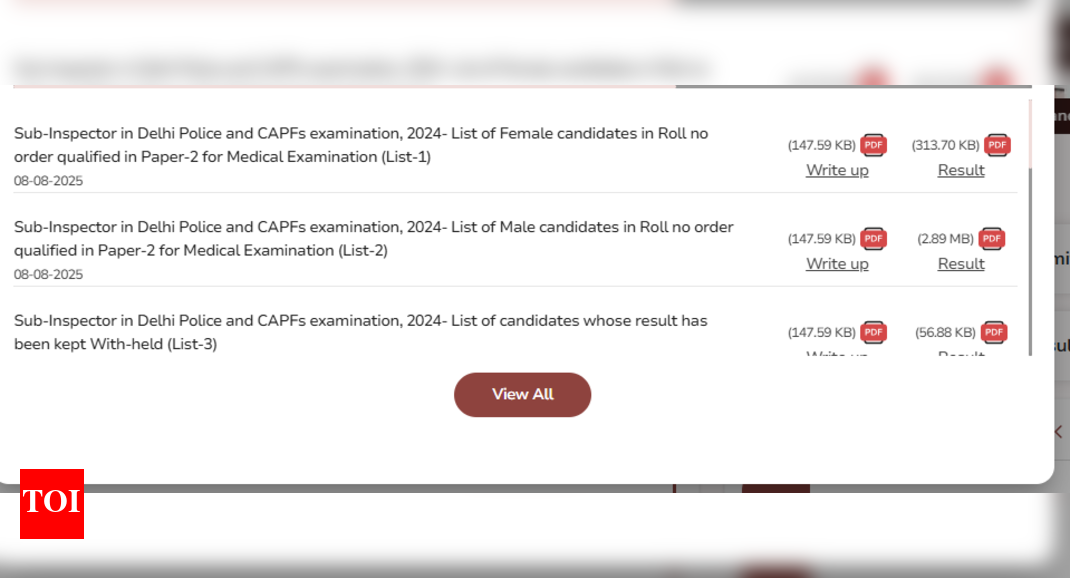Open the Write up link for Male candidates List-2

coord(837,263)
